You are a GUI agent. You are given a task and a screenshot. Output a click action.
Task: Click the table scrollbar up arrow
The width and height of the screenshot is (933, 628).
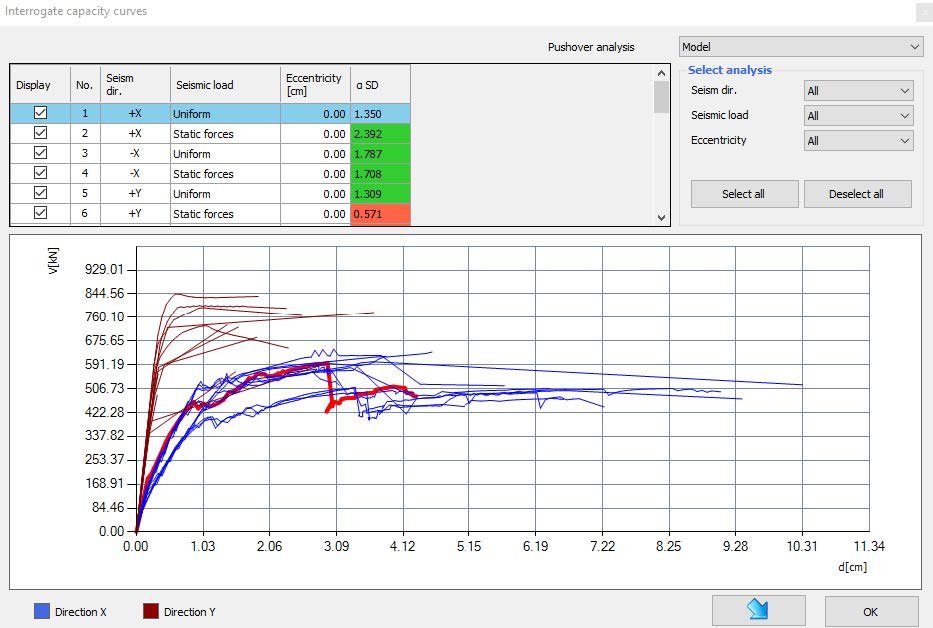tap(661, 73)
